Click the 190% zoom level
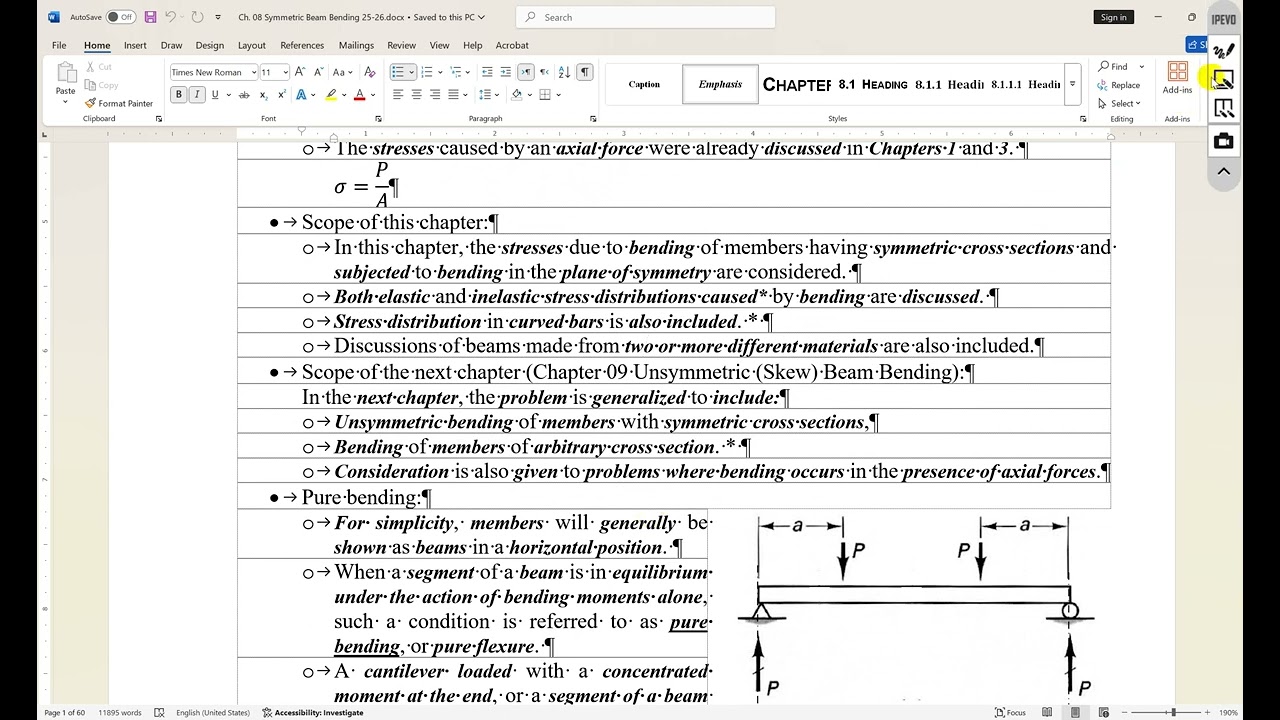This screenshot has height=720, width=1280. click(1228, 713)
